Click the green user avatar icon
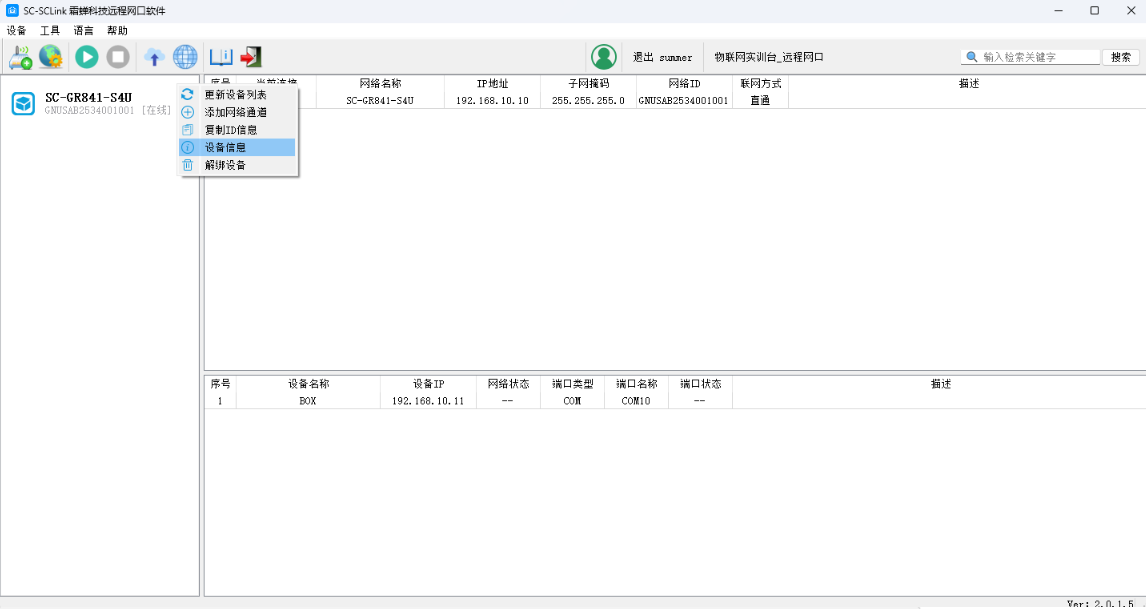1146x609 pixels. click(x=603, y=57)
